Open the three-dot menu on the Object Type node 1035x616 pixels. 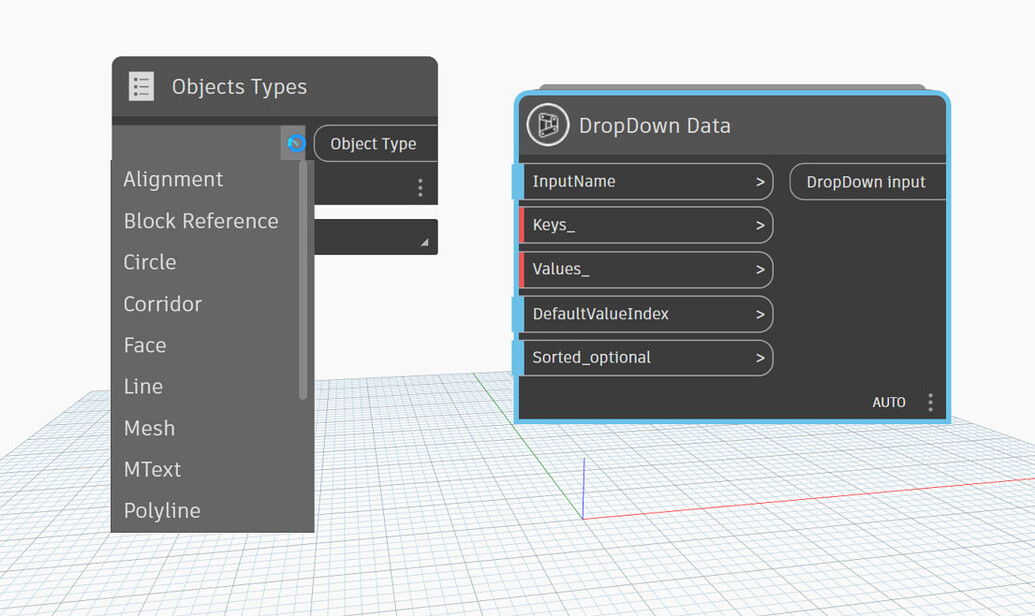coord(420,187)
